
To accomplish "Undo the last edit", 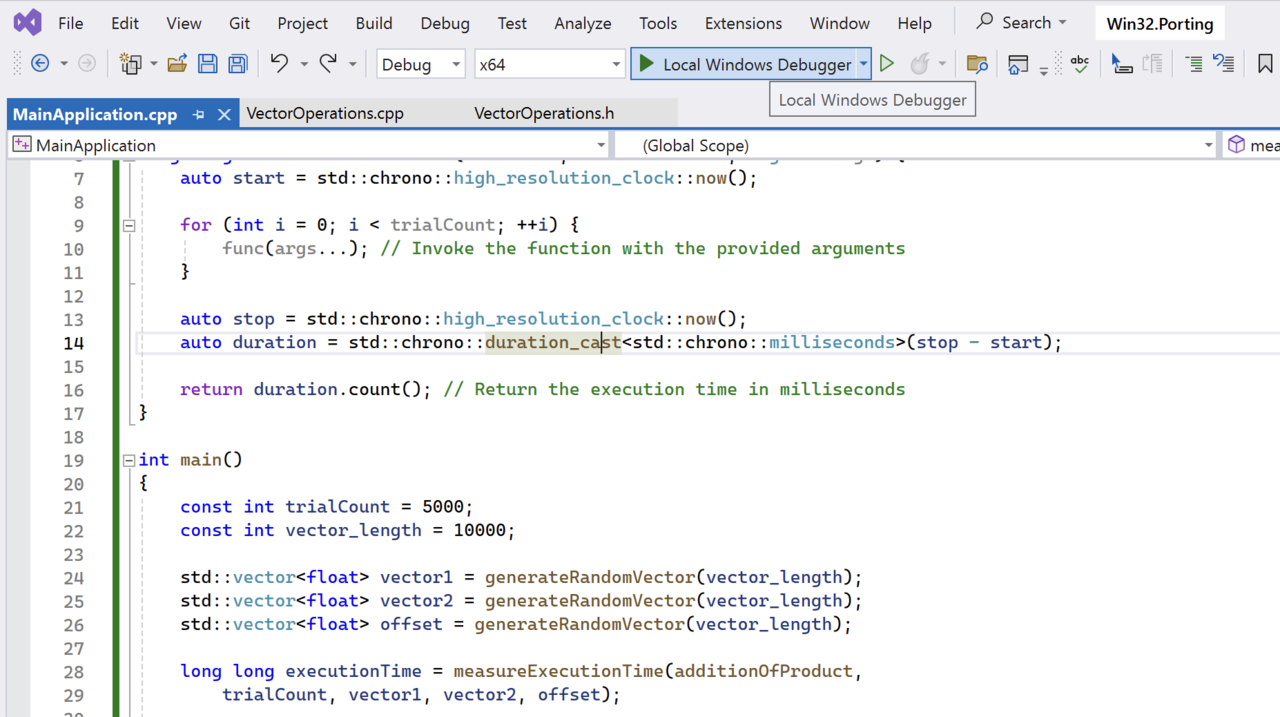I will point(279,64).
